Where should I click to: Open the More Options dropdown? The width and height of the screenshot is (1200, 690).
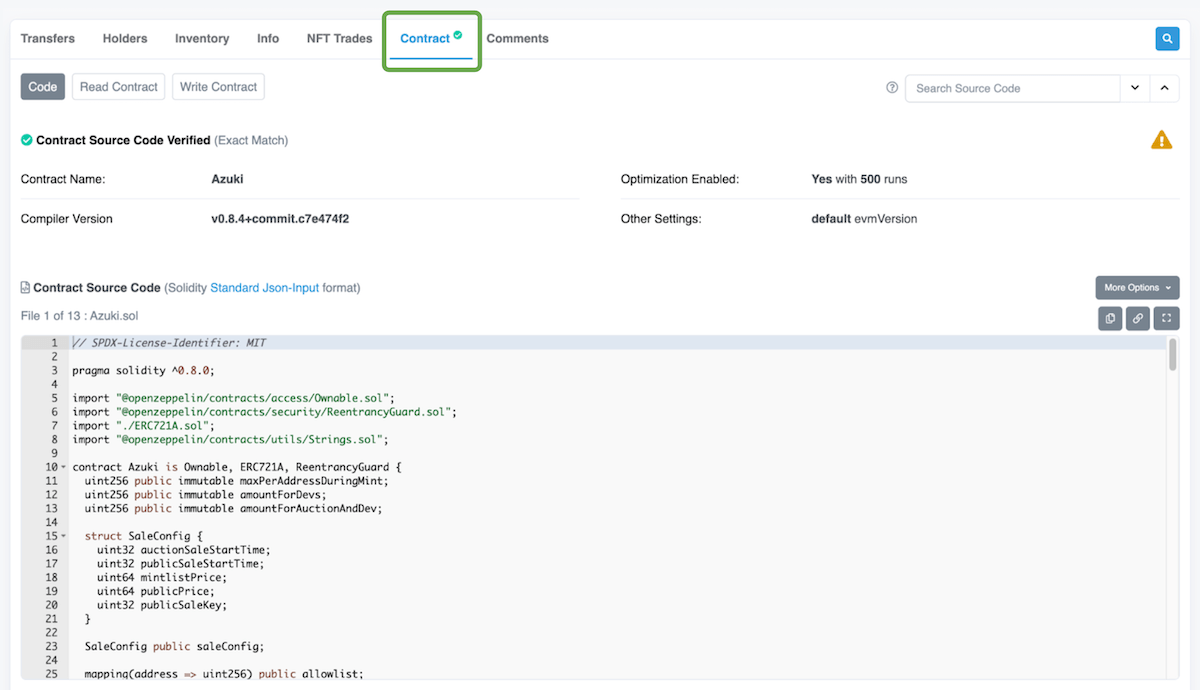click(x=1137, y=288)
